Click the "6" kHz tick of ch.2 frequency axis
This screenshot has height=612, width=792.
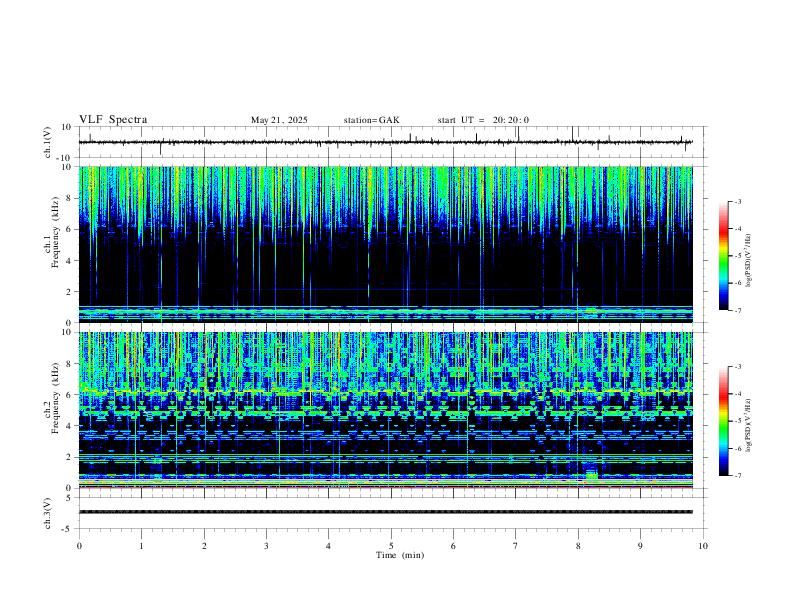pos(70,395)
